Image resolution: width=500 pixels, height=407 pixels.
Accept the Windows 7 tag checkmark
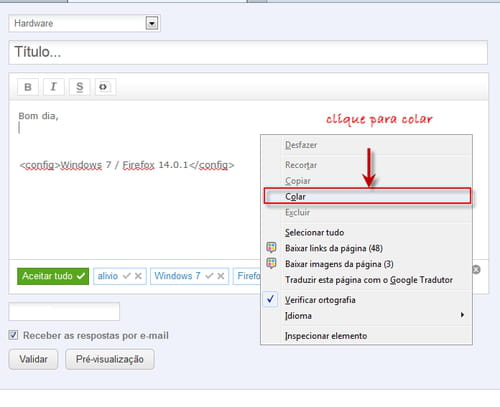[x=209, y=276]
